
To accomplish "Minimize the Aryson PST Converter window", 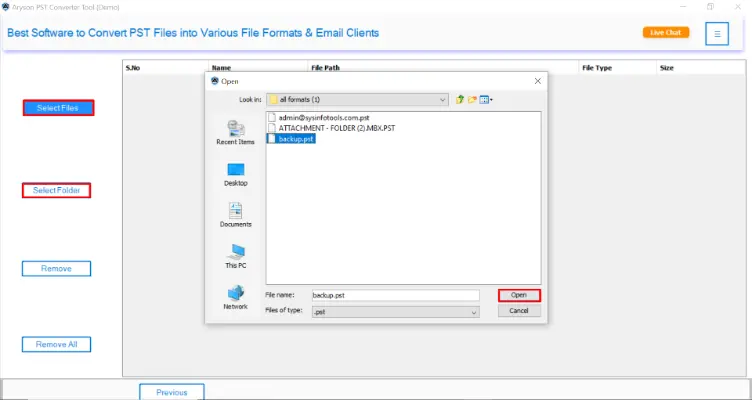I will (x=682, y=7).
